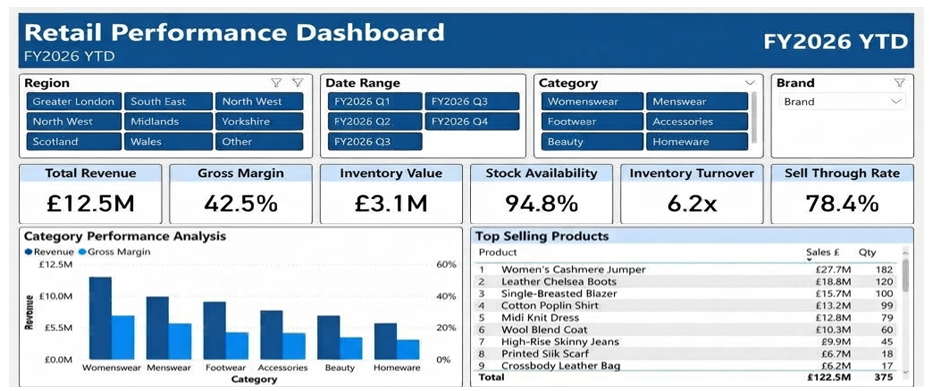930x391 pixels.
Task: Click the Date Range slicer header label
Action: pos(363,83)
